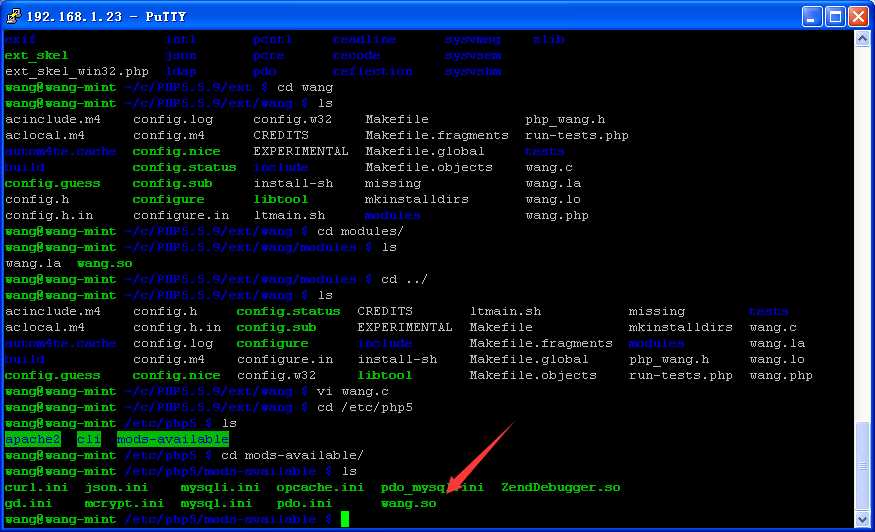Click the title text 192.168.1.23 - PuTTY
875x532 pixels.
[106, 17]
